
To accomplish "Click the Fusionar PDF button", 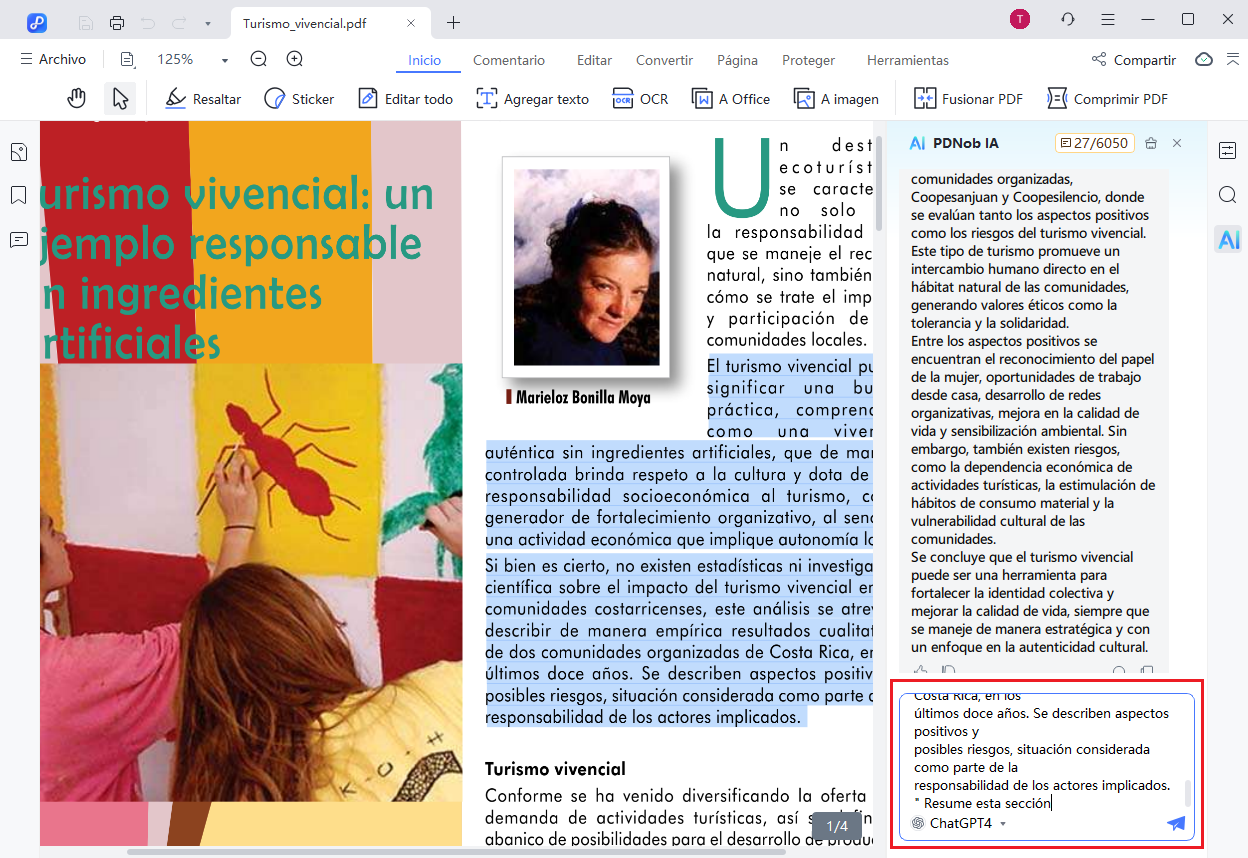I will coord(968,99).
